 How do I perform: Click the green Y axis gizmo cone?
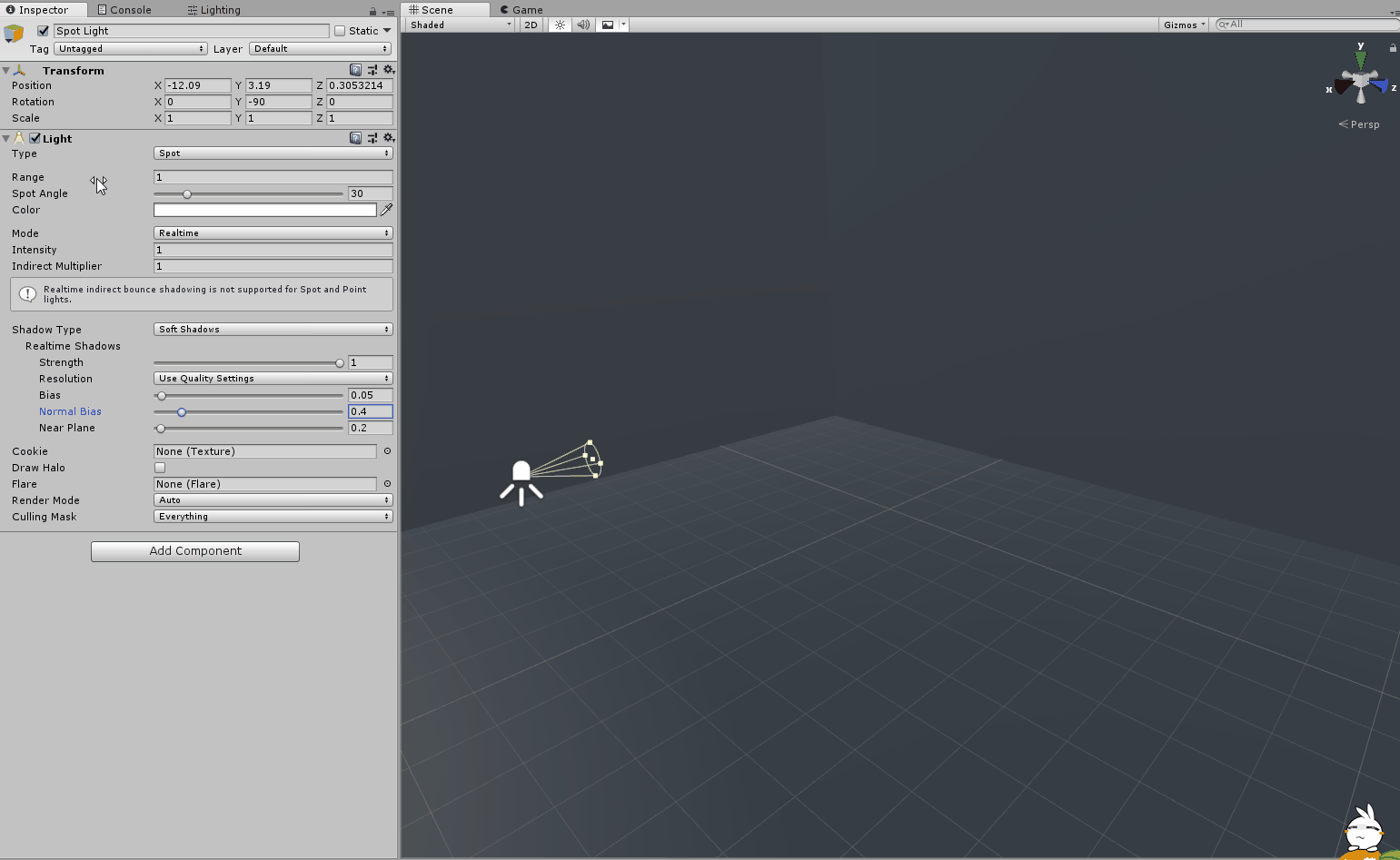(1360, 60)
